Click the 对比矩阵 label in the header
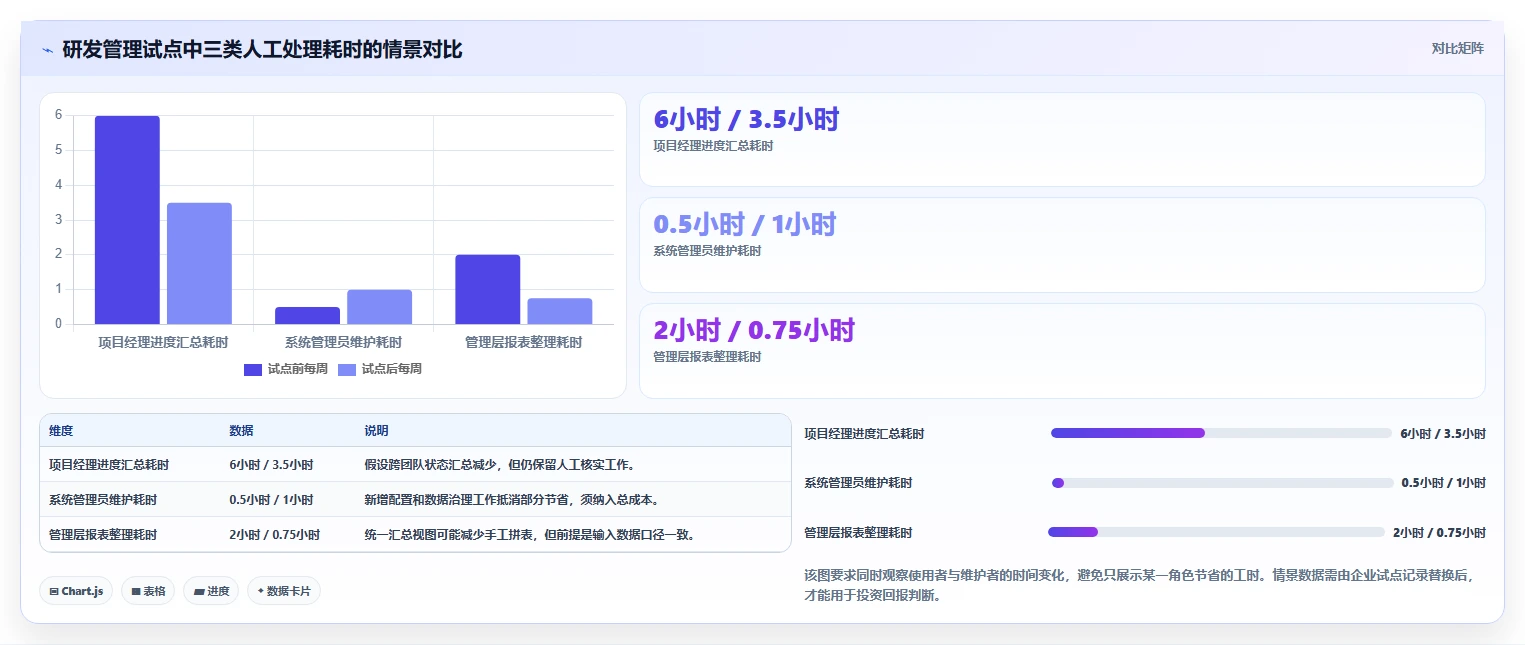The image size is (1525, 645). point(1458,48)
